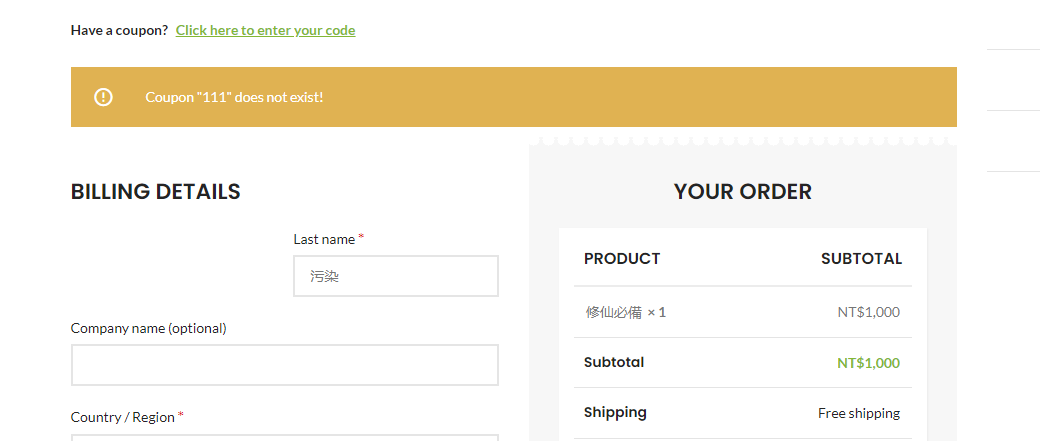Click the Shipping row label
Image resolution: width=1040 pixels, height=441 pixels.
(615, 412)
